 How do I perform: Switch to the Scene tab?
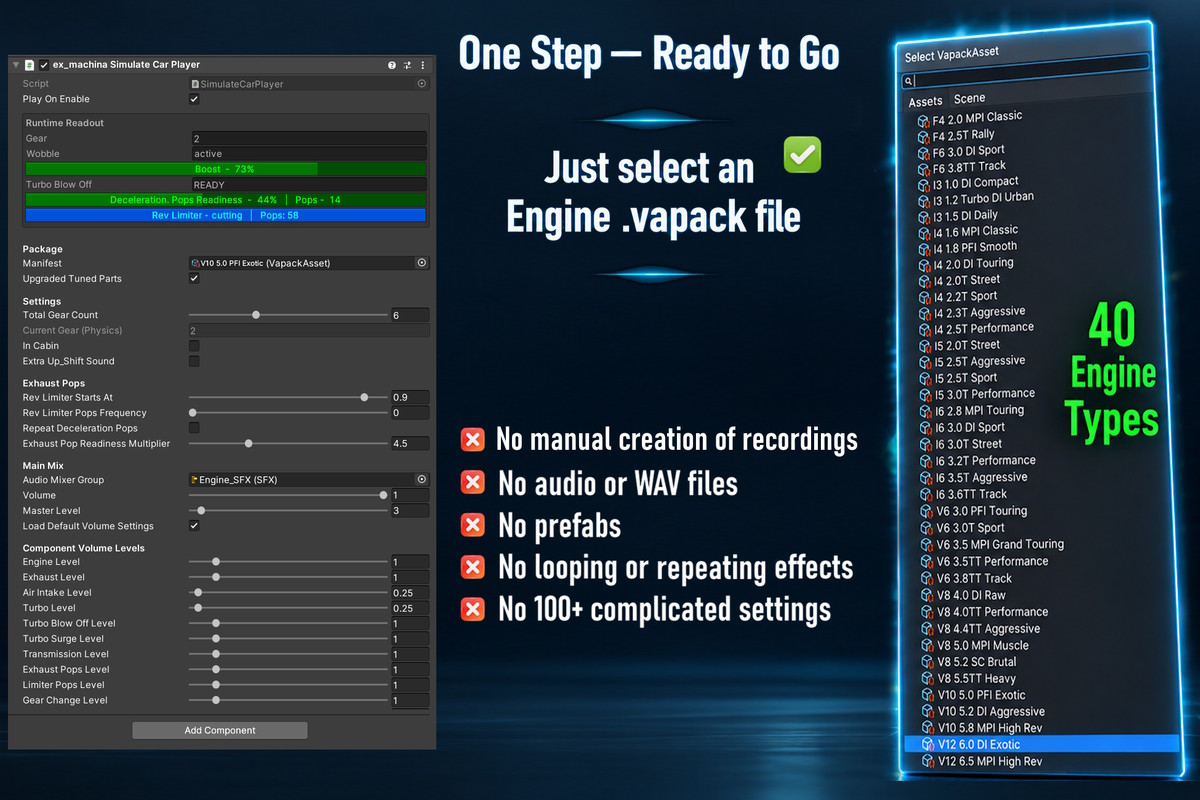click(x=969, y=99)
